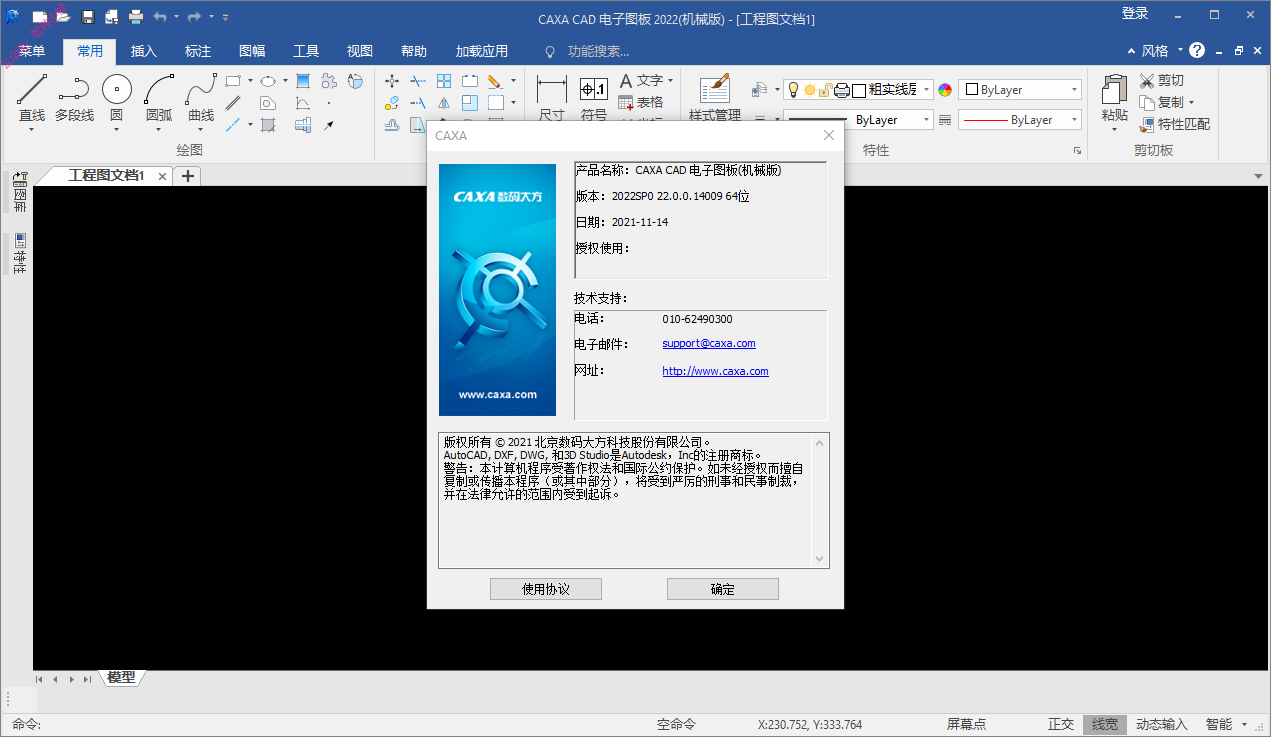
Task: Toggle 动态输入 dynamic input
Action: pos(1162,724)
